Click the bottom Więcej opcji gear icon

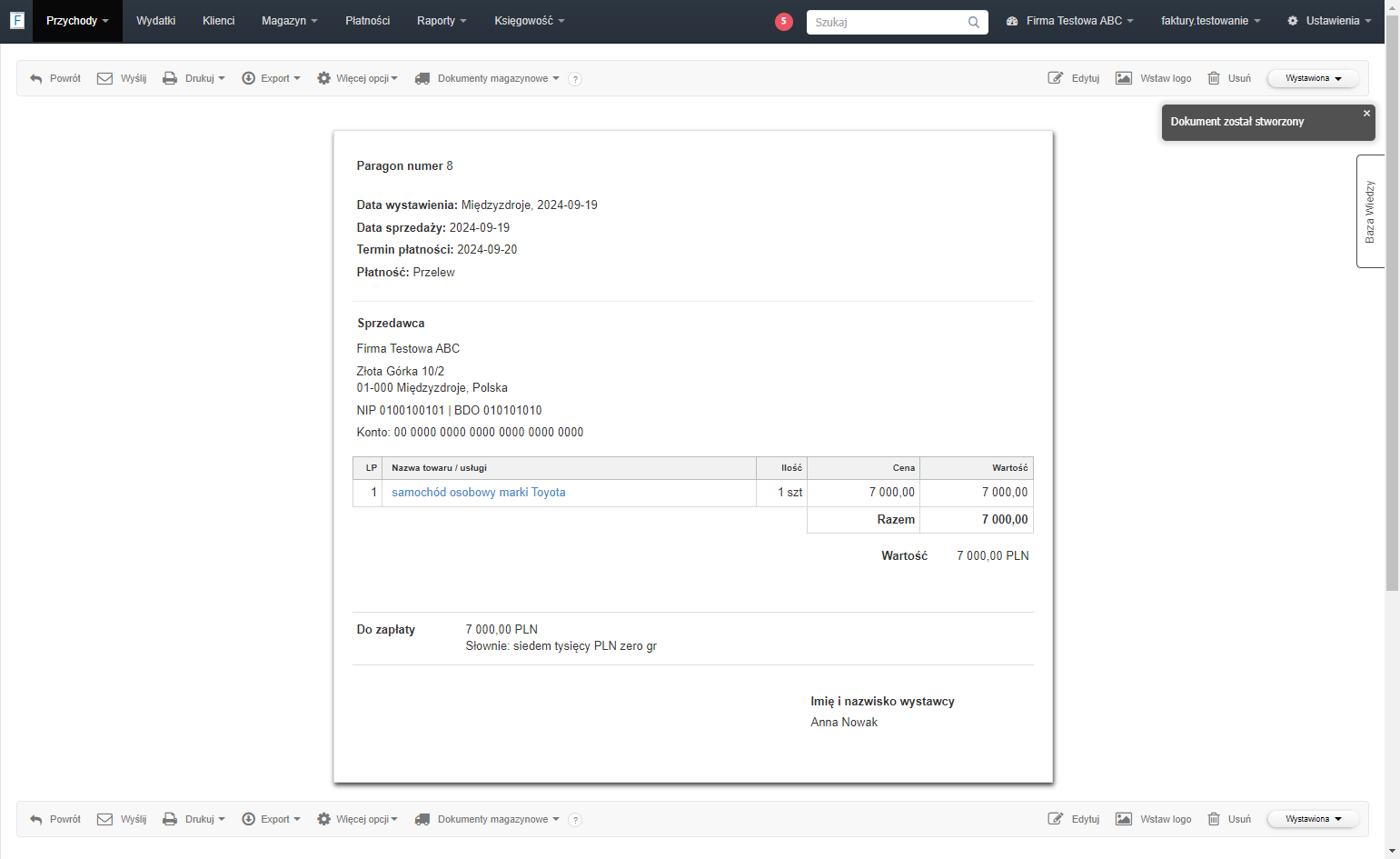click(323, 819)
